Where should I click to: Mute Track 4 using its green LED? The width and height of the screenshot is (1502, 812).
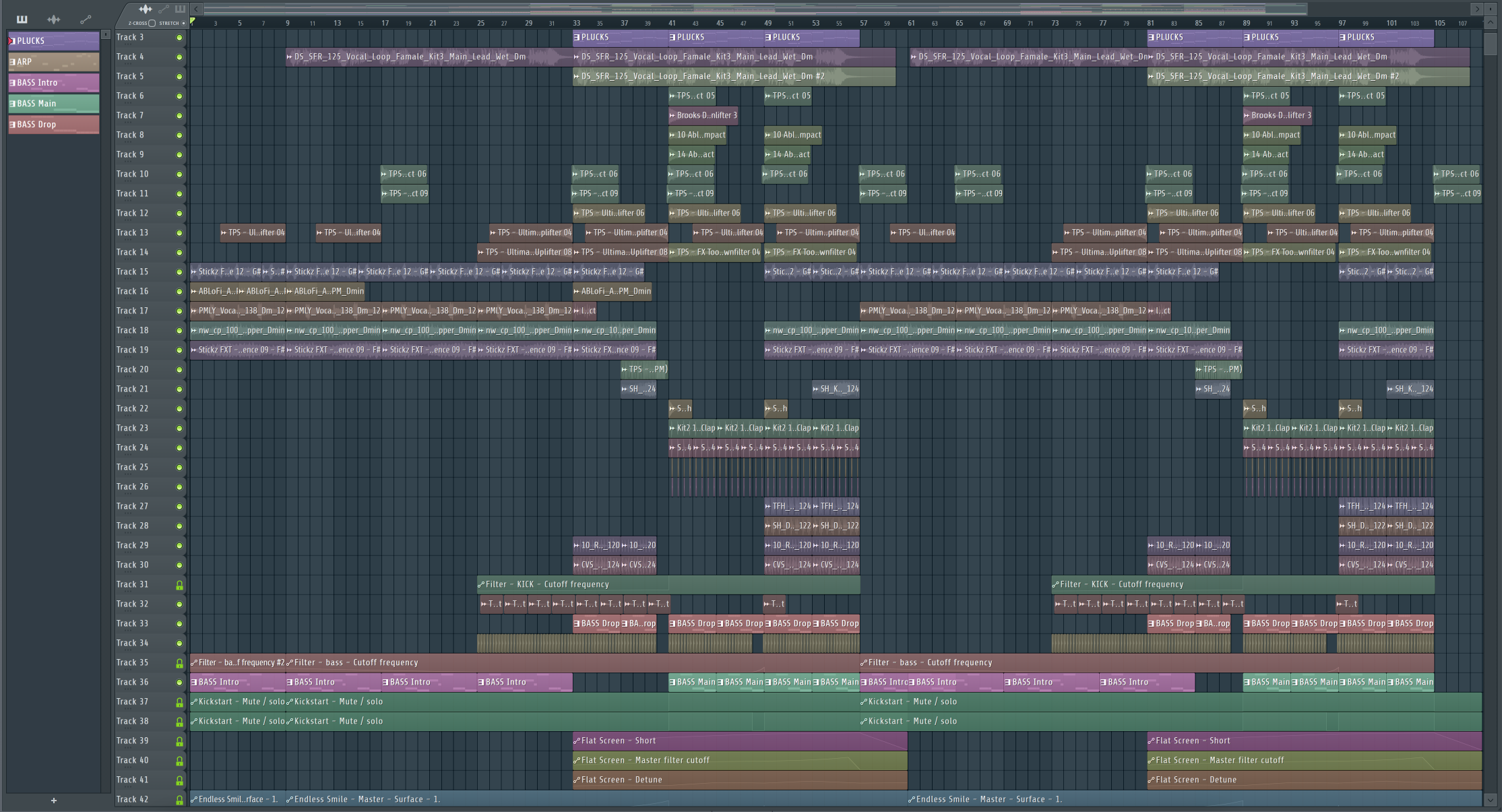[179, 57]
